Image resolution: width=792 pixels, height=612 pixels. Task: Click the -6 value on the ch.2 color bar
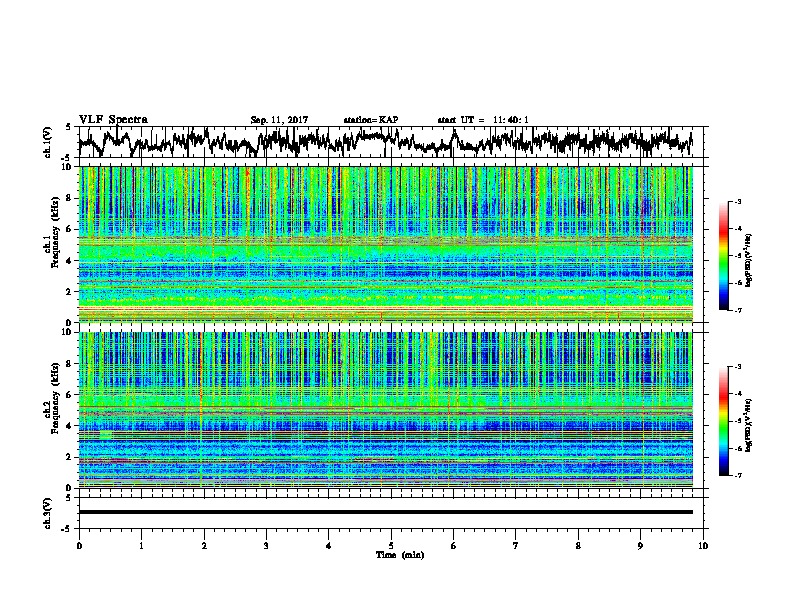[x=738, y=448]
